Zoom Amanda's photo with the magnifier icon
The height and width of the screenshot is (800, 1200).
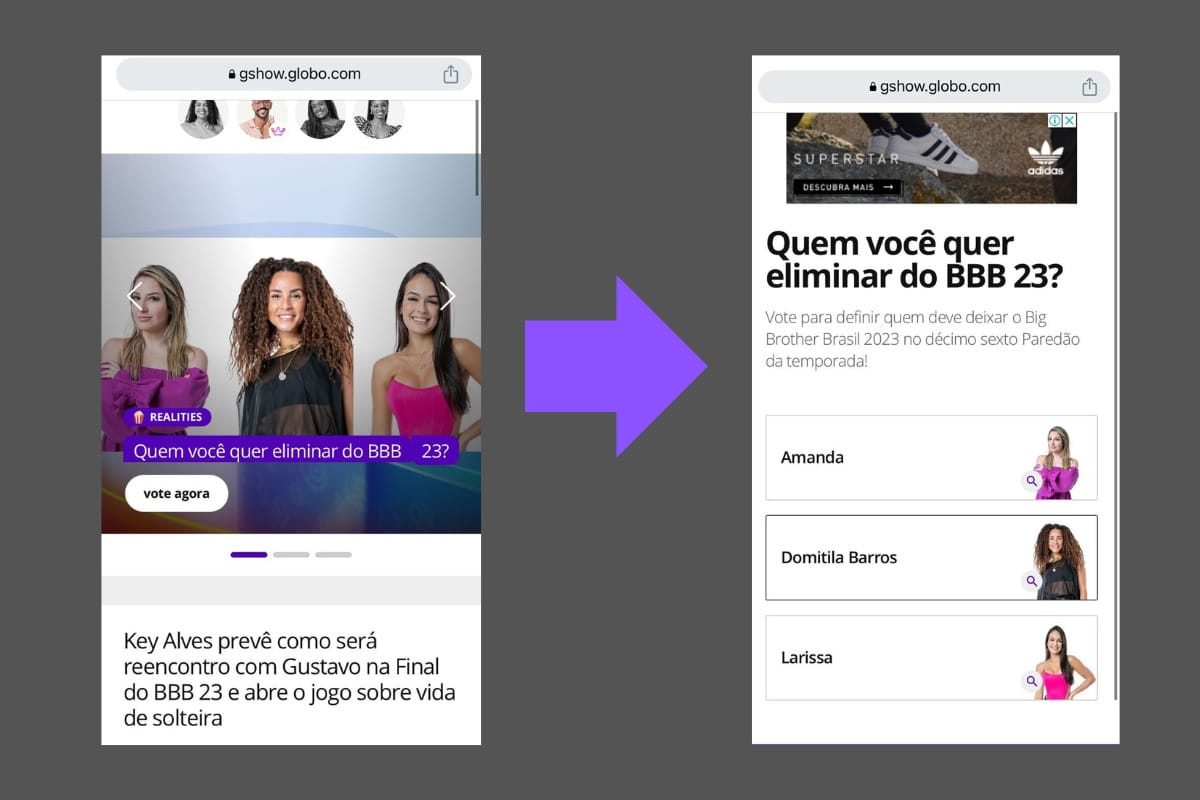pyautogui.click(x=1031, y=481)
